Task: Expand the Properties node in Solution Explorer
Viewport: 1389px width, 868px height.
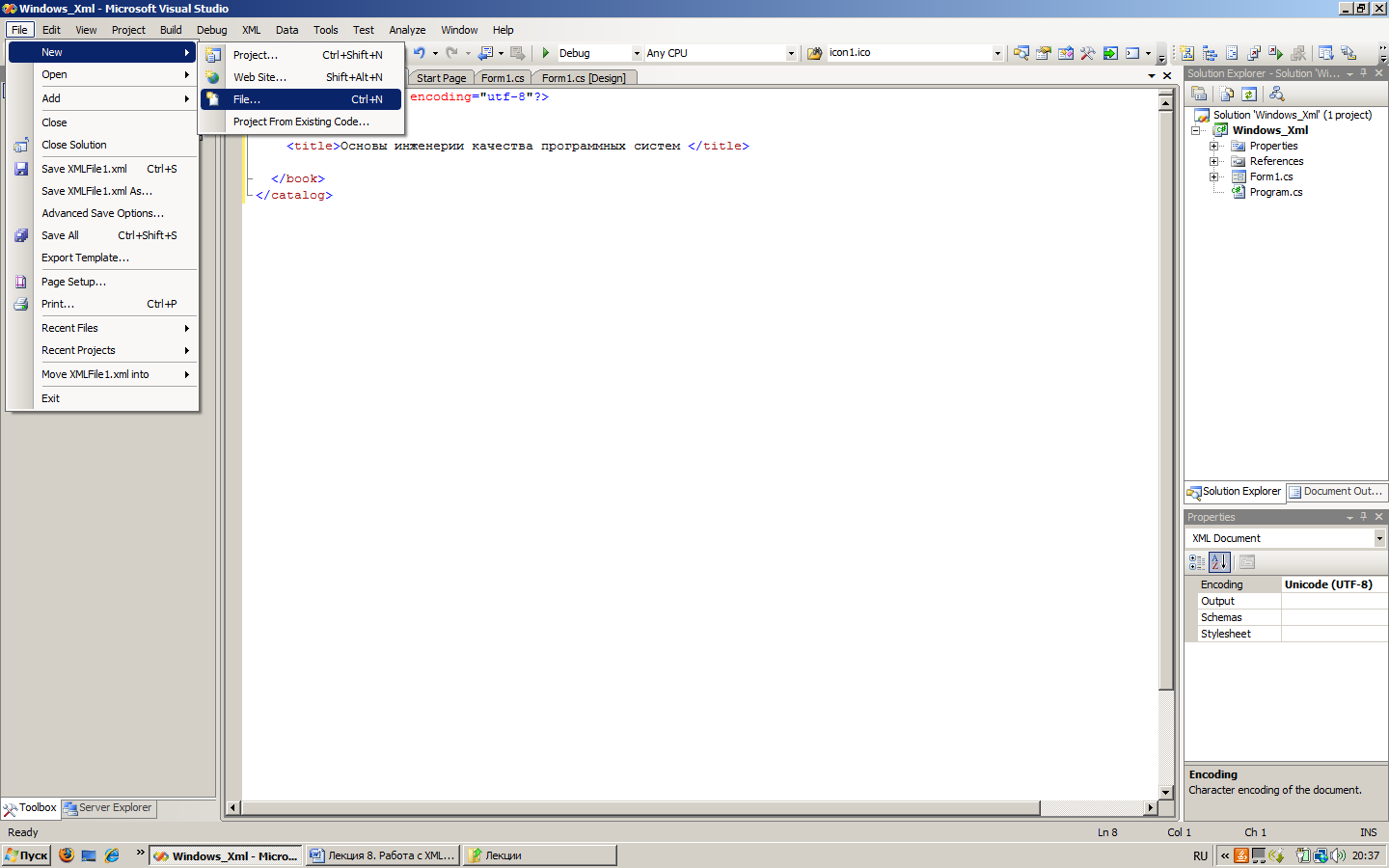Action: click(x=1213, y=146)
